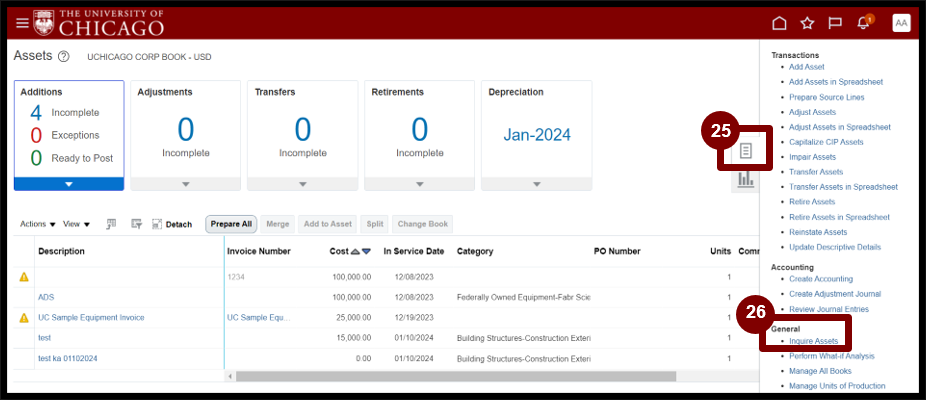This screenshot has width=926, height=400.
Task: Select the Create Accounting task
Action: coord(821,279)
